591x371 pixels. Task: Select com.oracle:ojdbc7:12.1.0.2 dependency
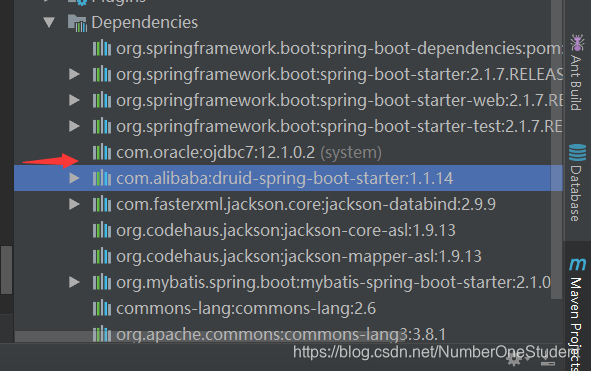click(249, 153)
